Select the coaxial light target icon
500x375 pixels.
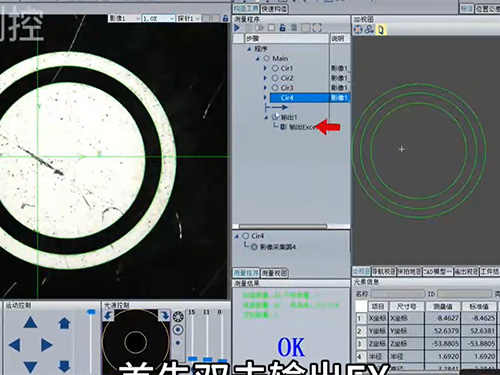[x=178, y=330]
